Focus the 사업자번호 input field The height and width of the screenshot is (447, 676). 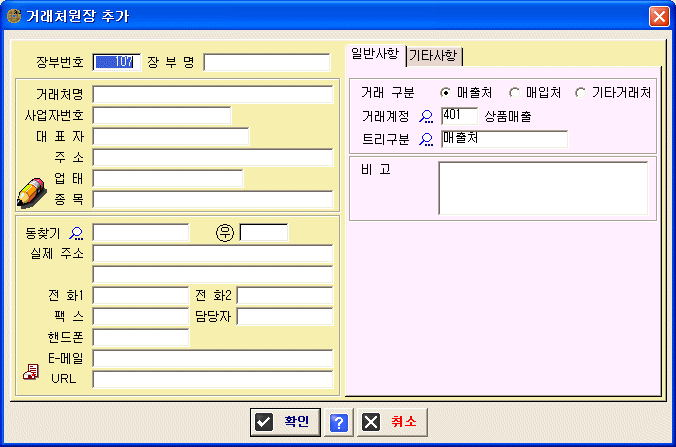pos(162,116)
